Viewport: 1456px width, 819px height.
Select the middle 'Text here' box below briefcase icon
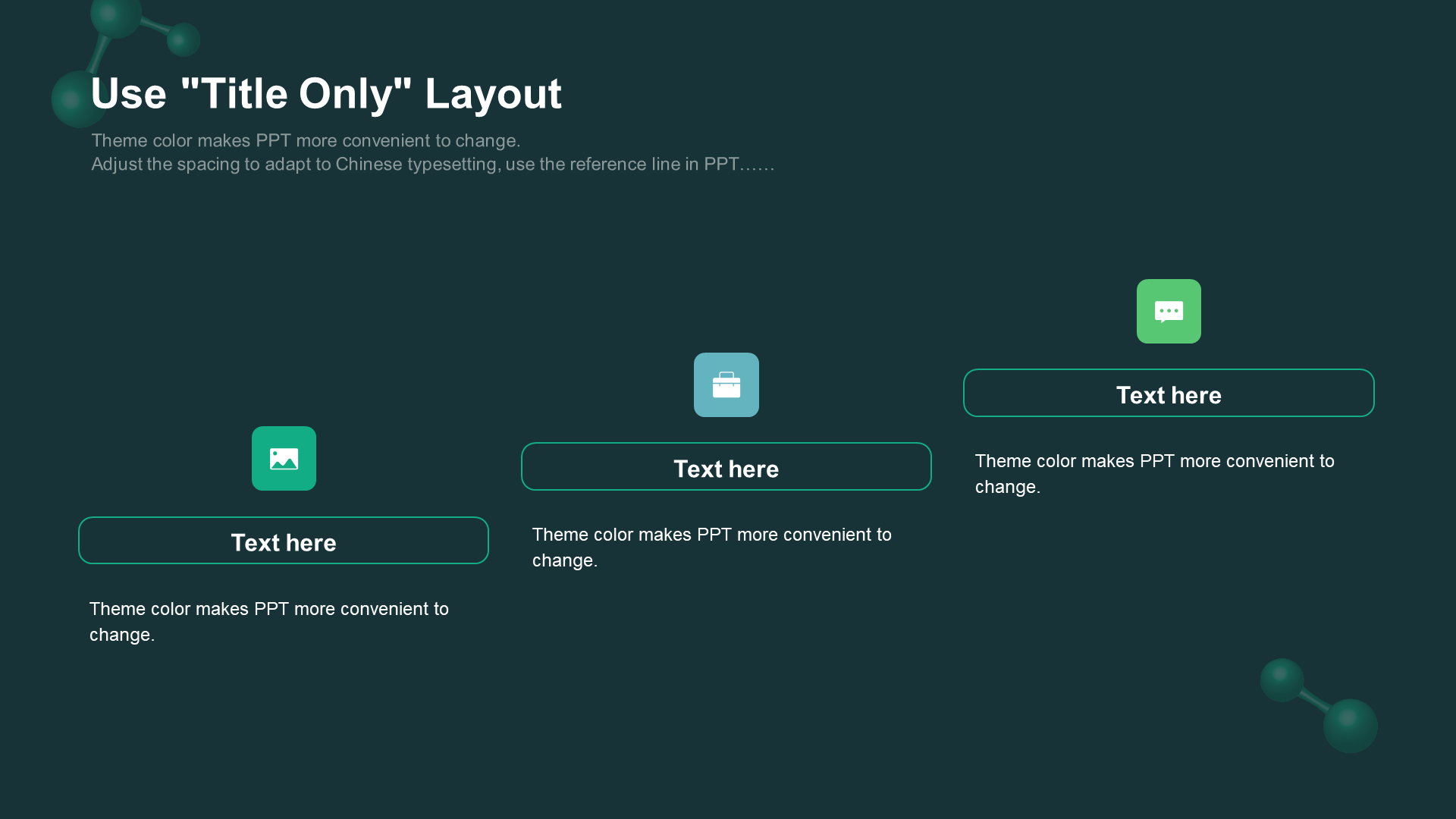(x=726, y=466)
